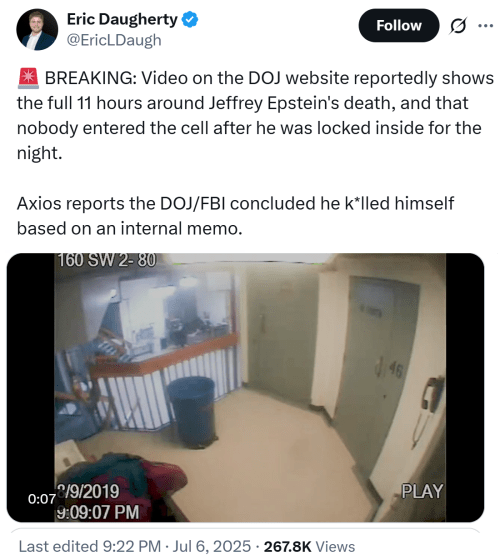Click the 0:07 video duration label
Viewport: 500px width, 560px height.
(42, 499)
